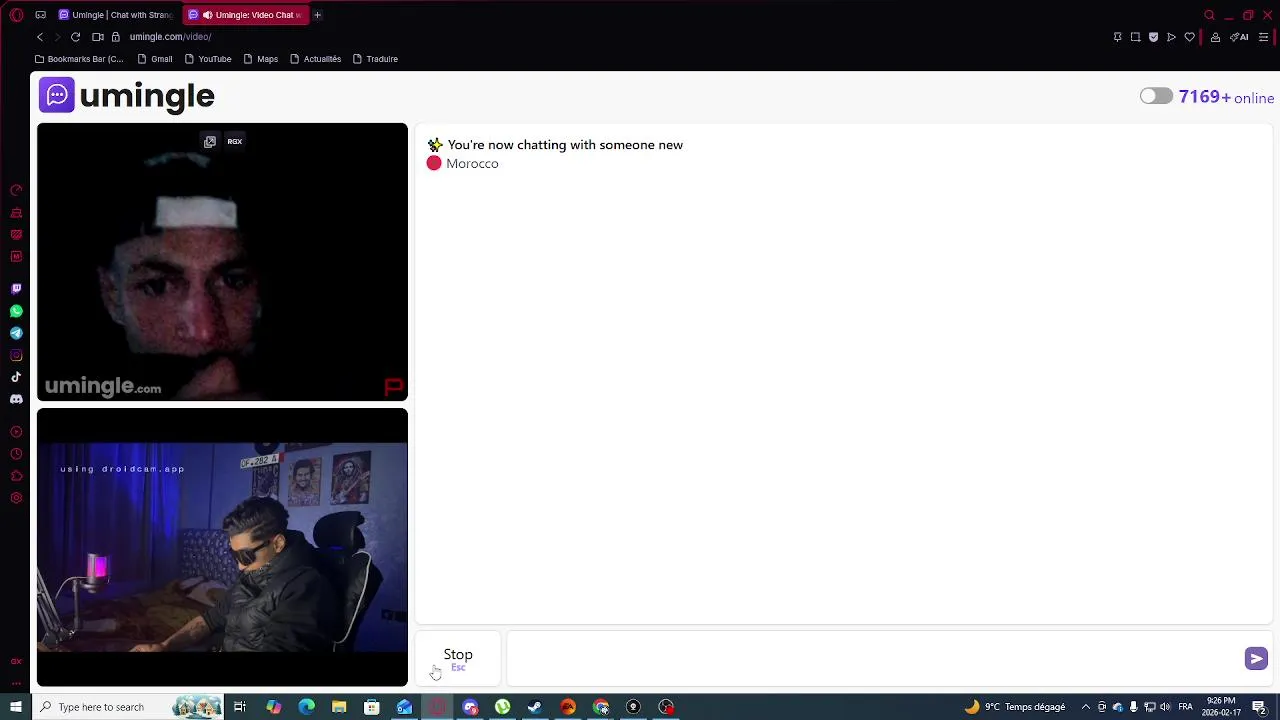This screenshot has height=720, width=1280.
Task: Open the notification center icon
Action: pos(1260,707)
